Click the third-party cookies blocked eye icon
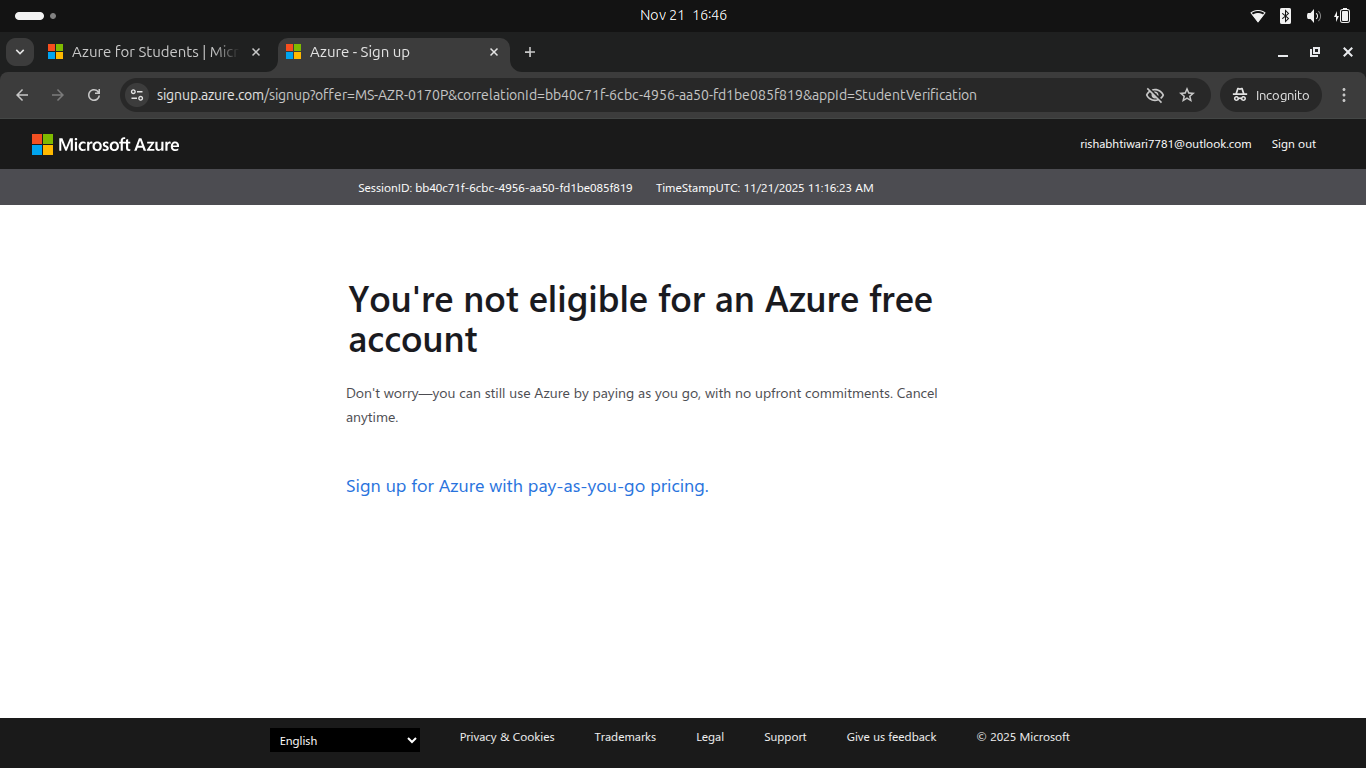Viewport: 1366px width, 768px height. [x=1155, y=95]
